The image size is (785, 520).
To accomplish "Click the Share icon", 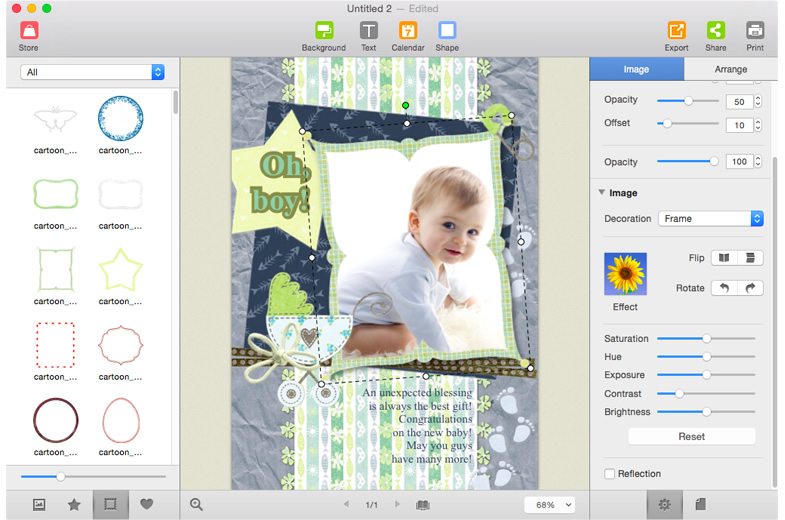I will [716, 31].
